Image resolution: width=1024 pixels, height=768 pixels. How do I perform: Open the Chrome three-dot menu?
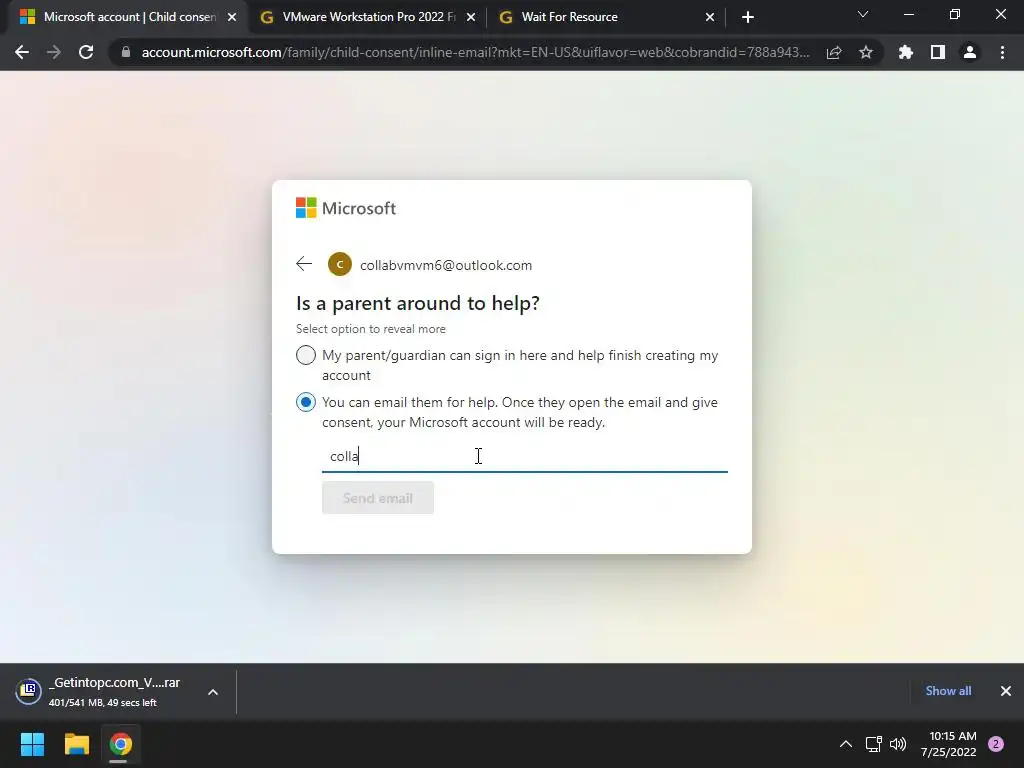click(1002, 52)
